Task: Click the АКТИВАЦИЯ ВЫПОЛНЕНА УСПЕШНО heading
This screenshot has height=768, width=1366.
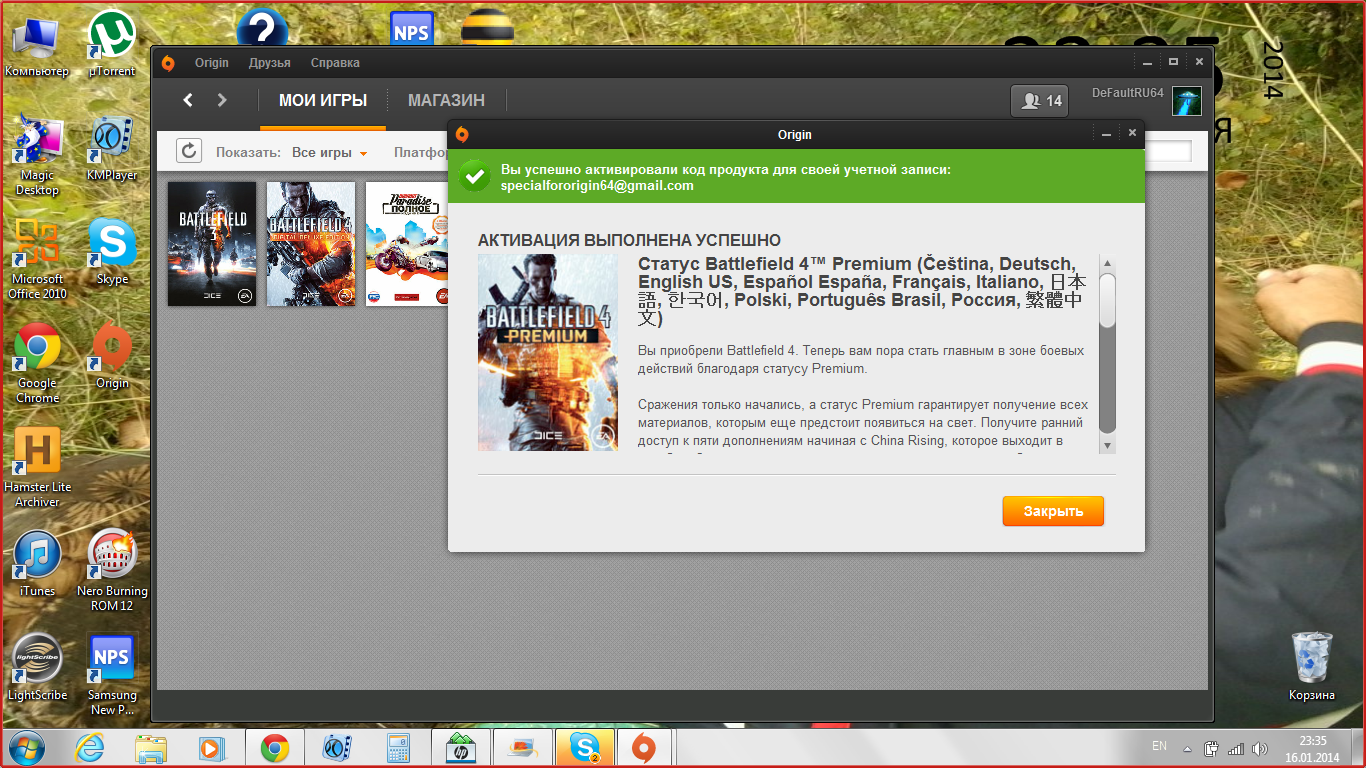Action: click(629, 240)
